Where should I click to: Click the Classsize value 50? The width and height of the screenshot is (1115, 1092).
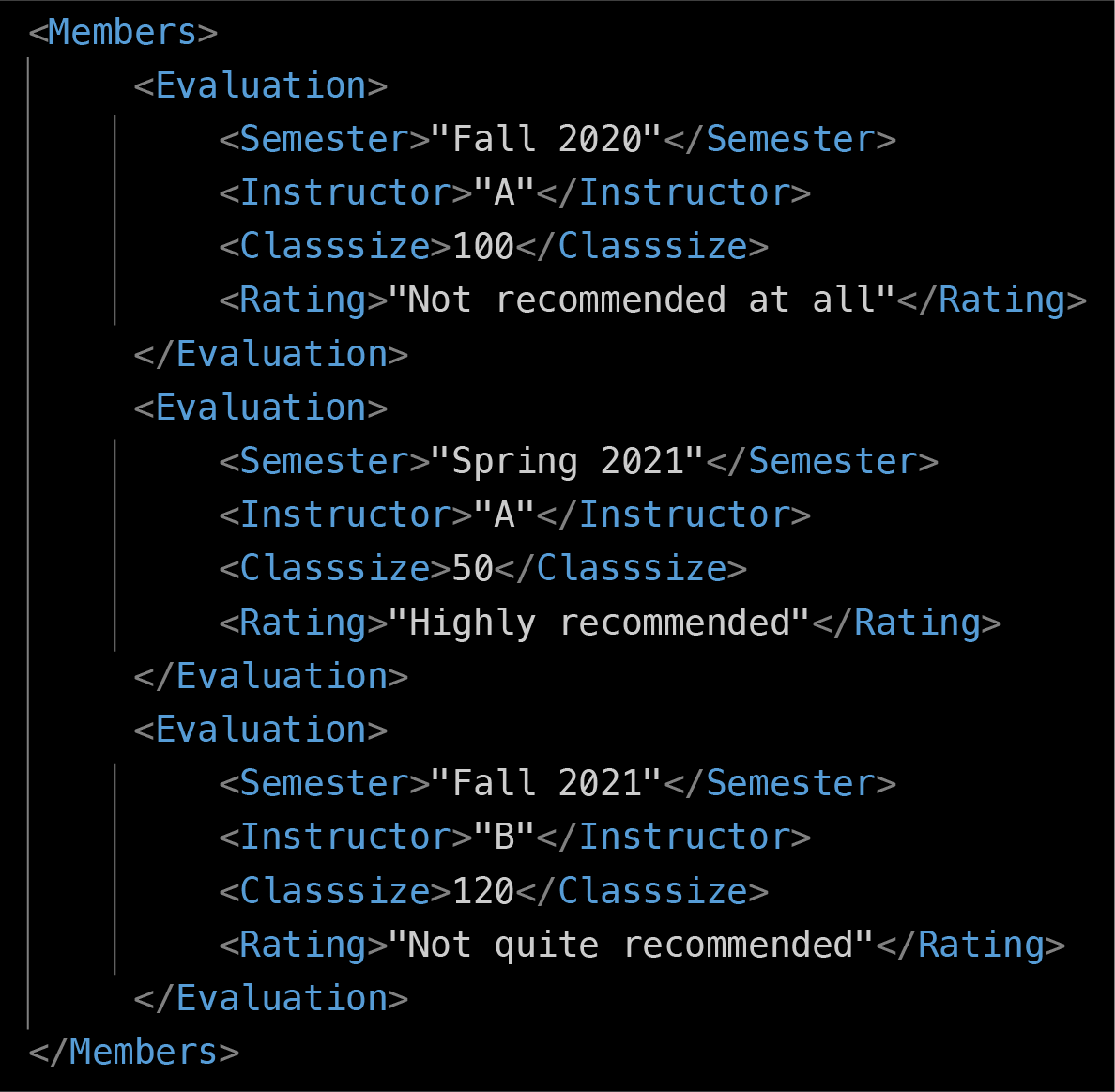click(472, 568)
